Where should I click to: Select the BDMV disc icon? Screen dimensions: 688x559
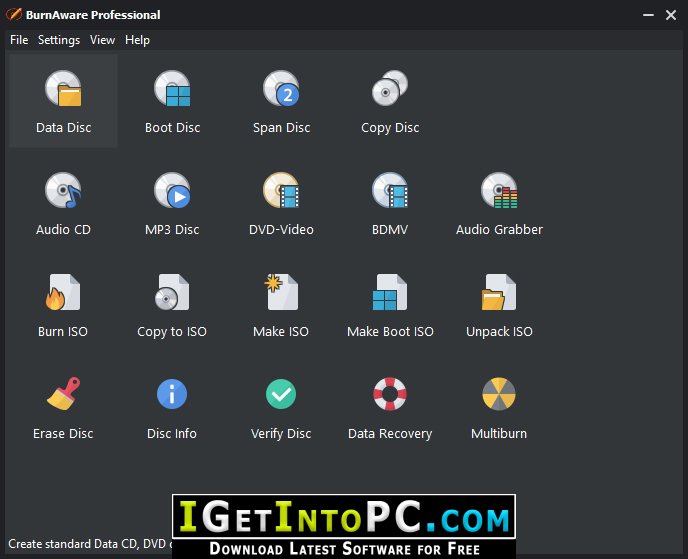point(390,190)
